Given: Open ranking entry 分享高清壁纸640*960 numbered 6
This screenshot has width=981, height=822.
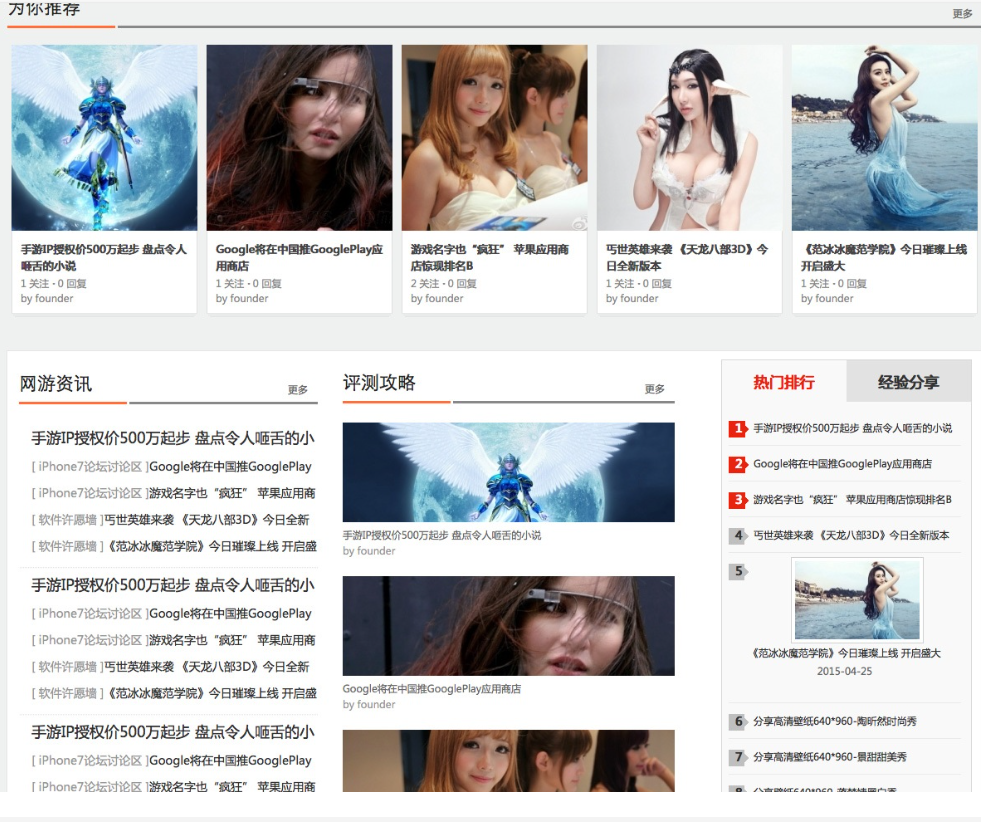Looking at the screenshot, I should coord(835,721).
